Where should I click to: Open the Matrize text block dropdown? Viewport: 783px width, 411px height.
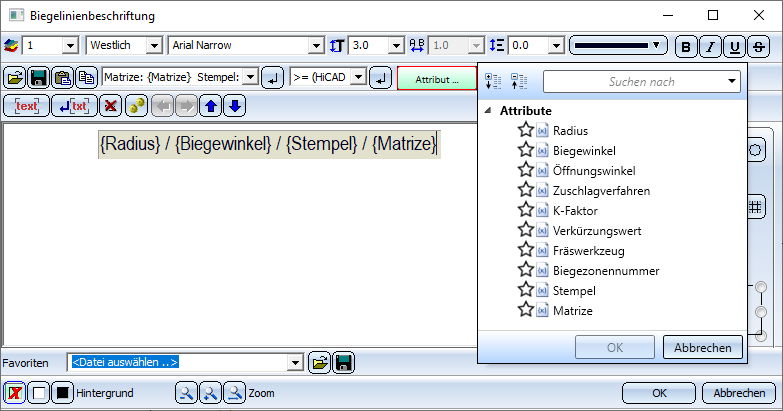pyautogui.click(x=251, y=77)
